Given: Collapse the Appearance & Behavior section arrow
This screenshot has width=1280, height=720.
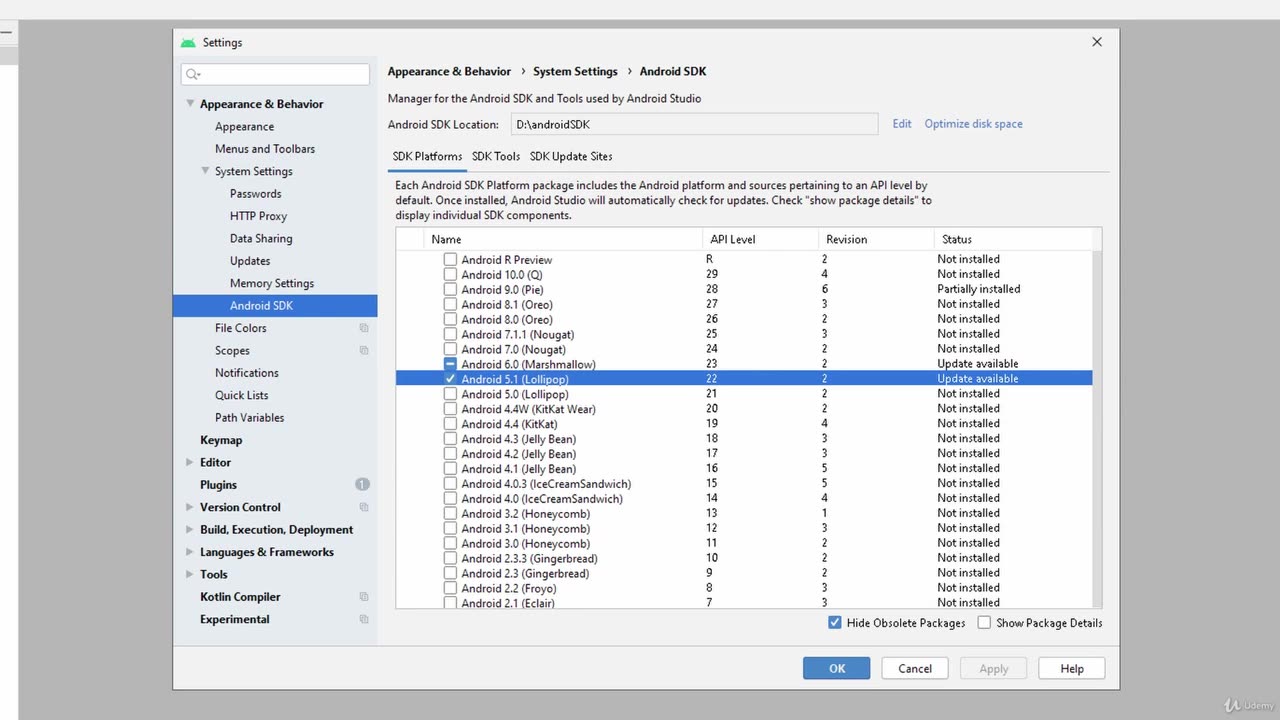Looking at the screenshot, I should pyautogui.click(x=190, y=104).
